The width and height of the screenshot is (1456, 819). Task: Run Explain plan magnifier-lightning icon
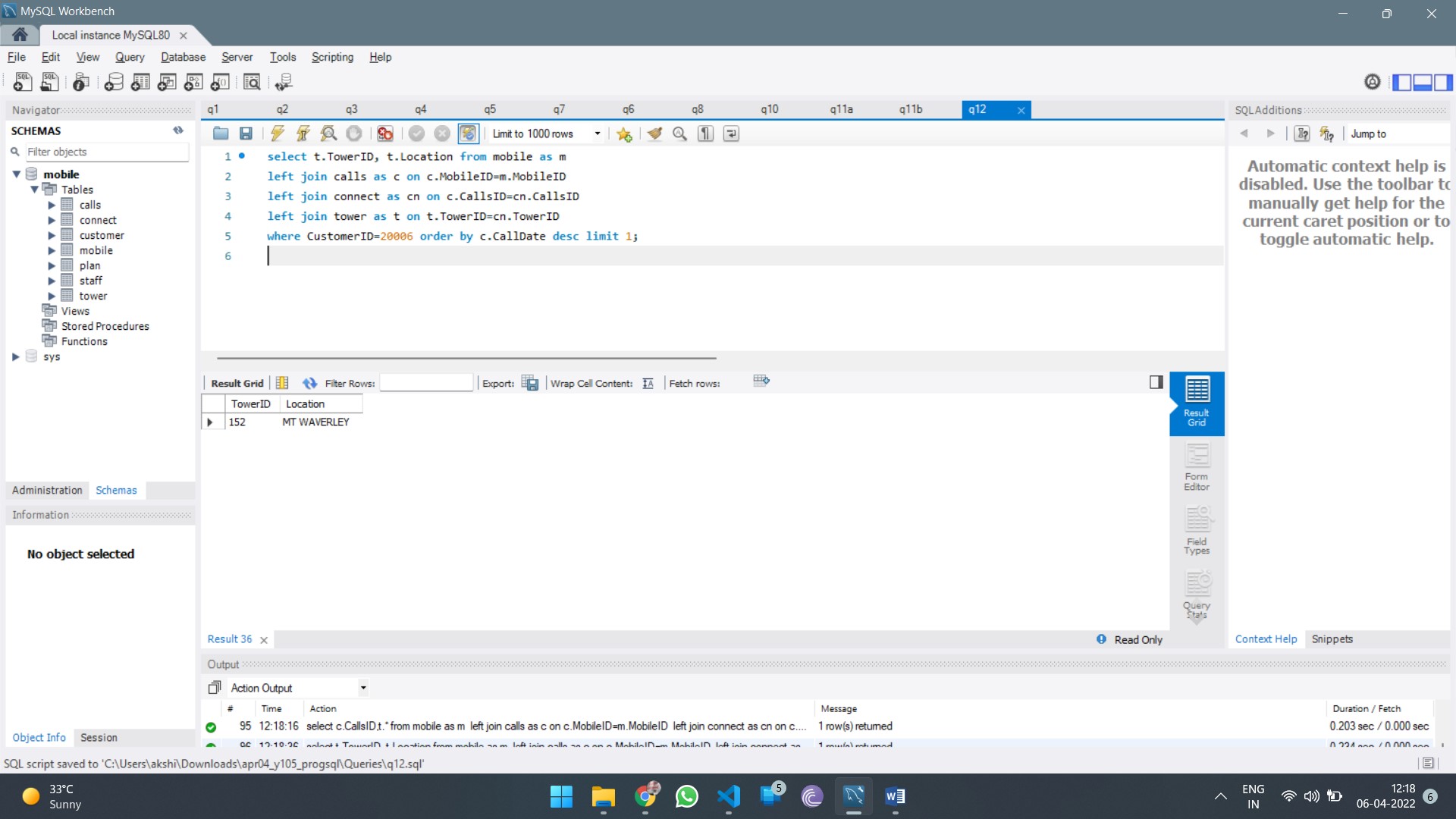328,133
